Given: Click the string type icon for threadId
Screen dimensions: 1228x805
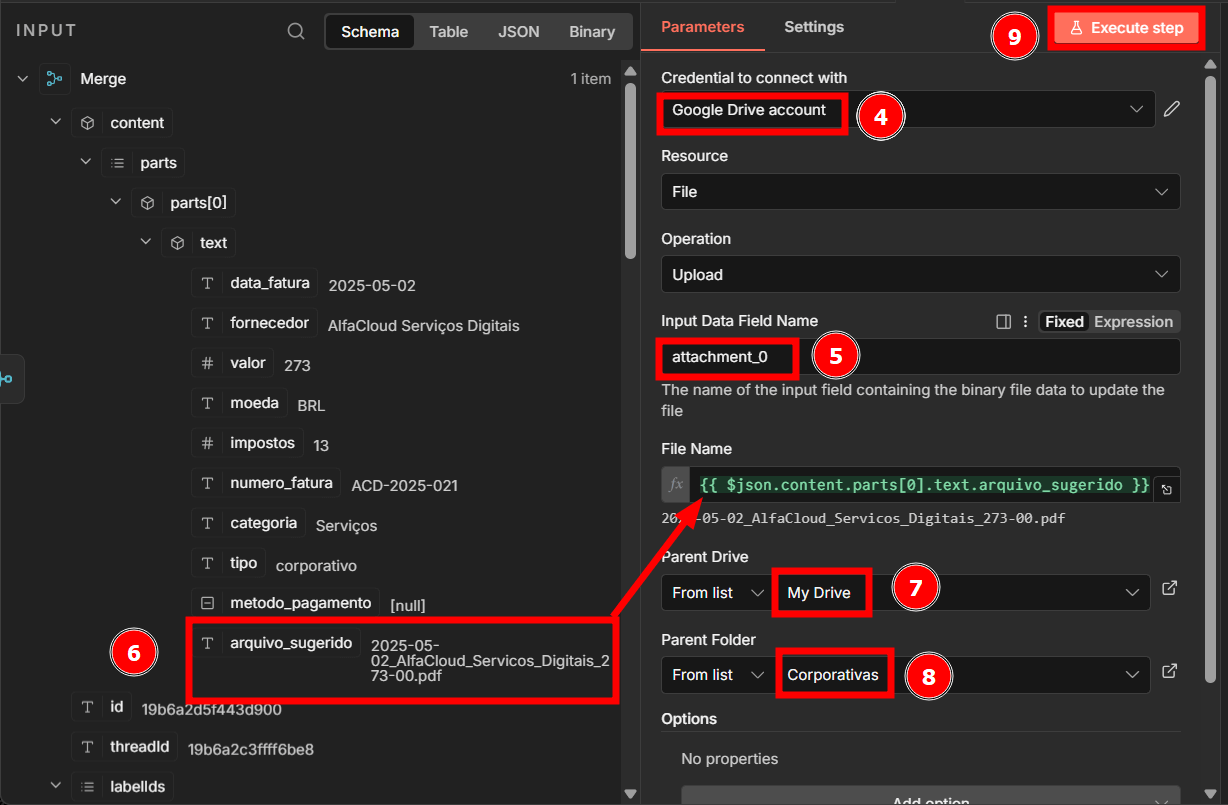Looking at the screenshot, I should point(87,747).
